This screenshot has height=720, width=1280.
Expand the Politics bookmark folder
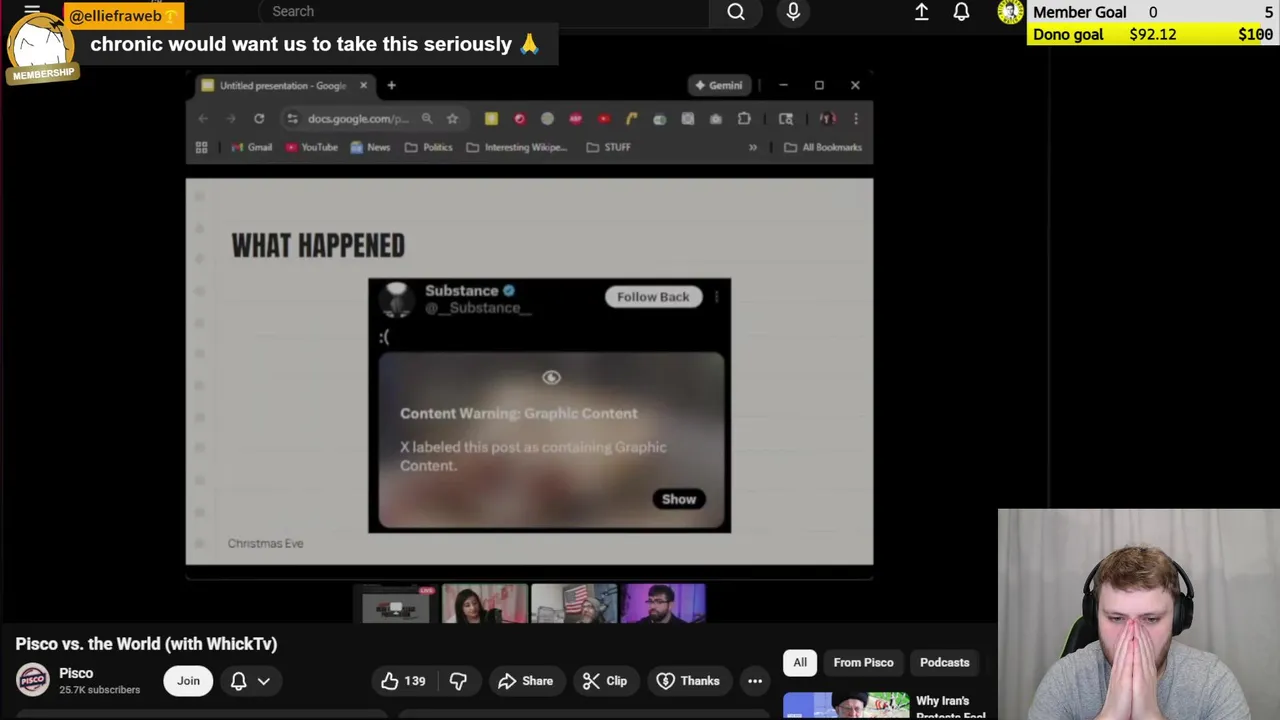[x=429, y=148]
